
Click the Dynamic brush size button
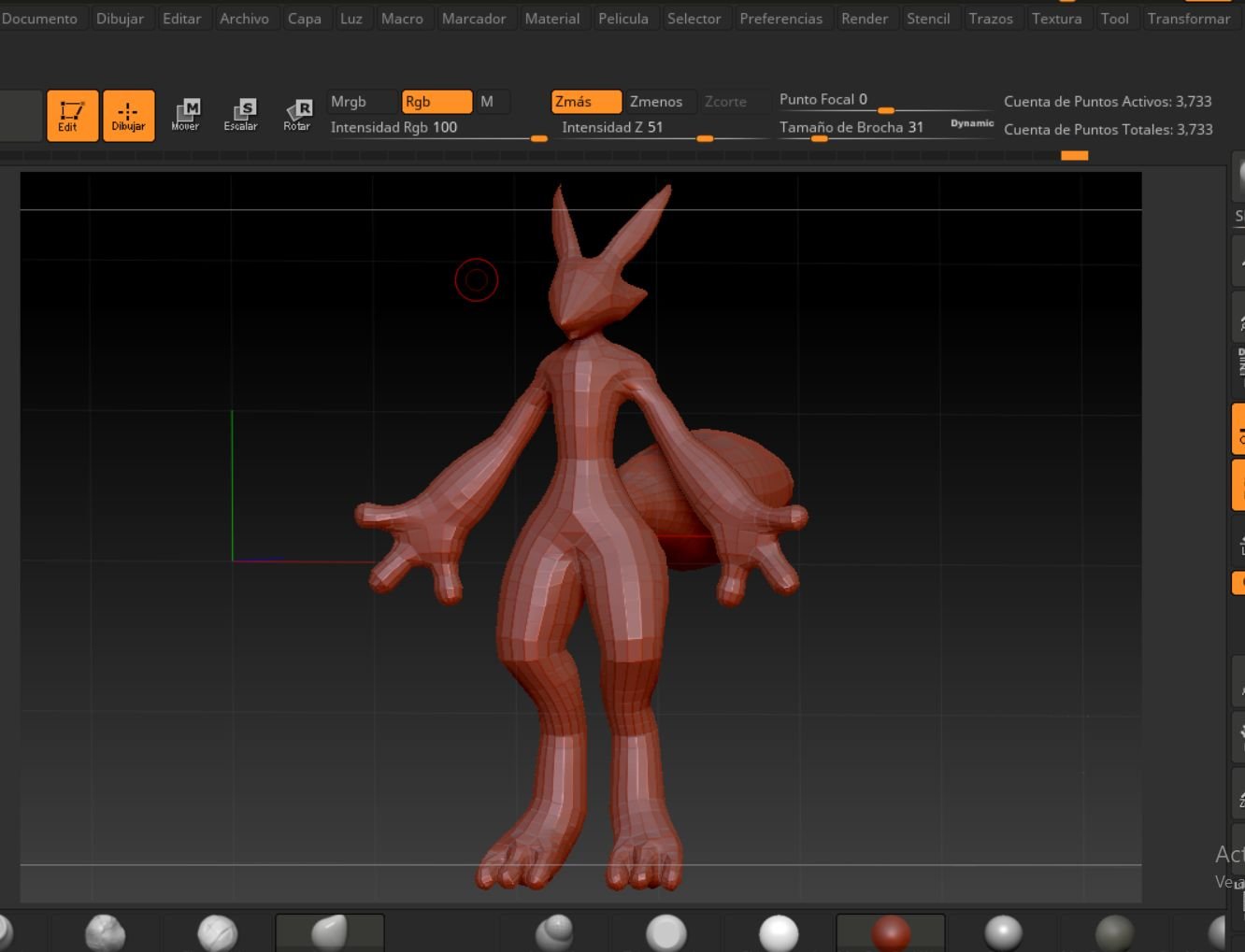(972, 123)
